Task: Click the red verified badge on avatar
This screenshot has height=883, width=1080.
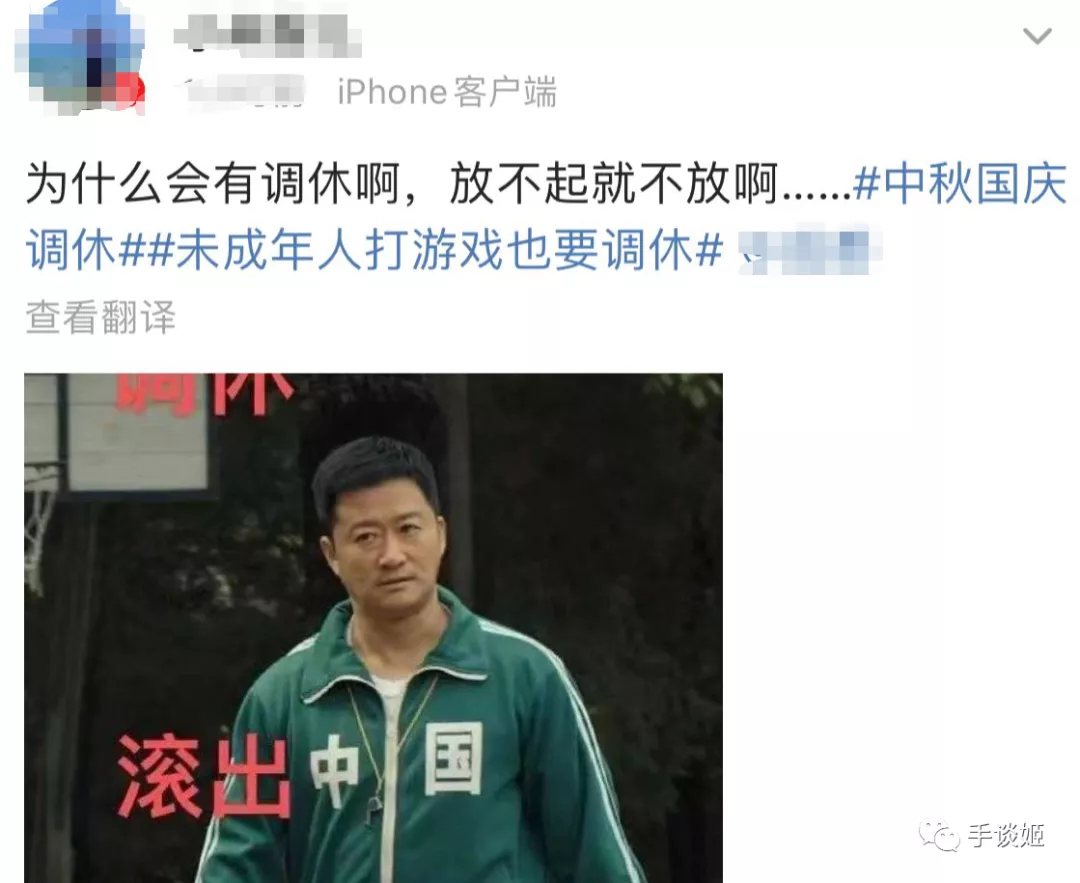Action: 131,93
